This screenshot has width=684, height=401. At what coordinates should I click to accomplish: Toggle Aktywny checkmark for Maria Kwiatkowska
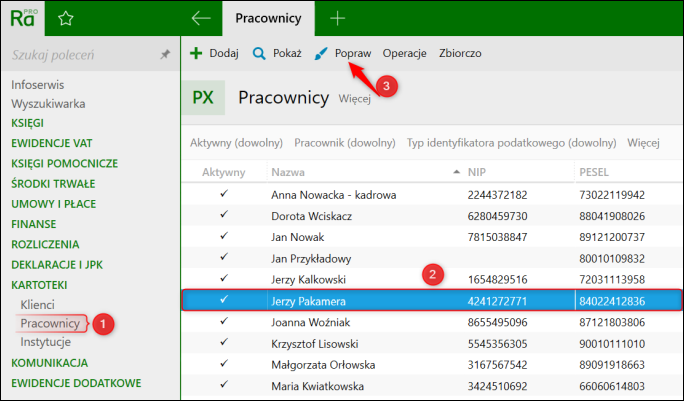[224, 384]
